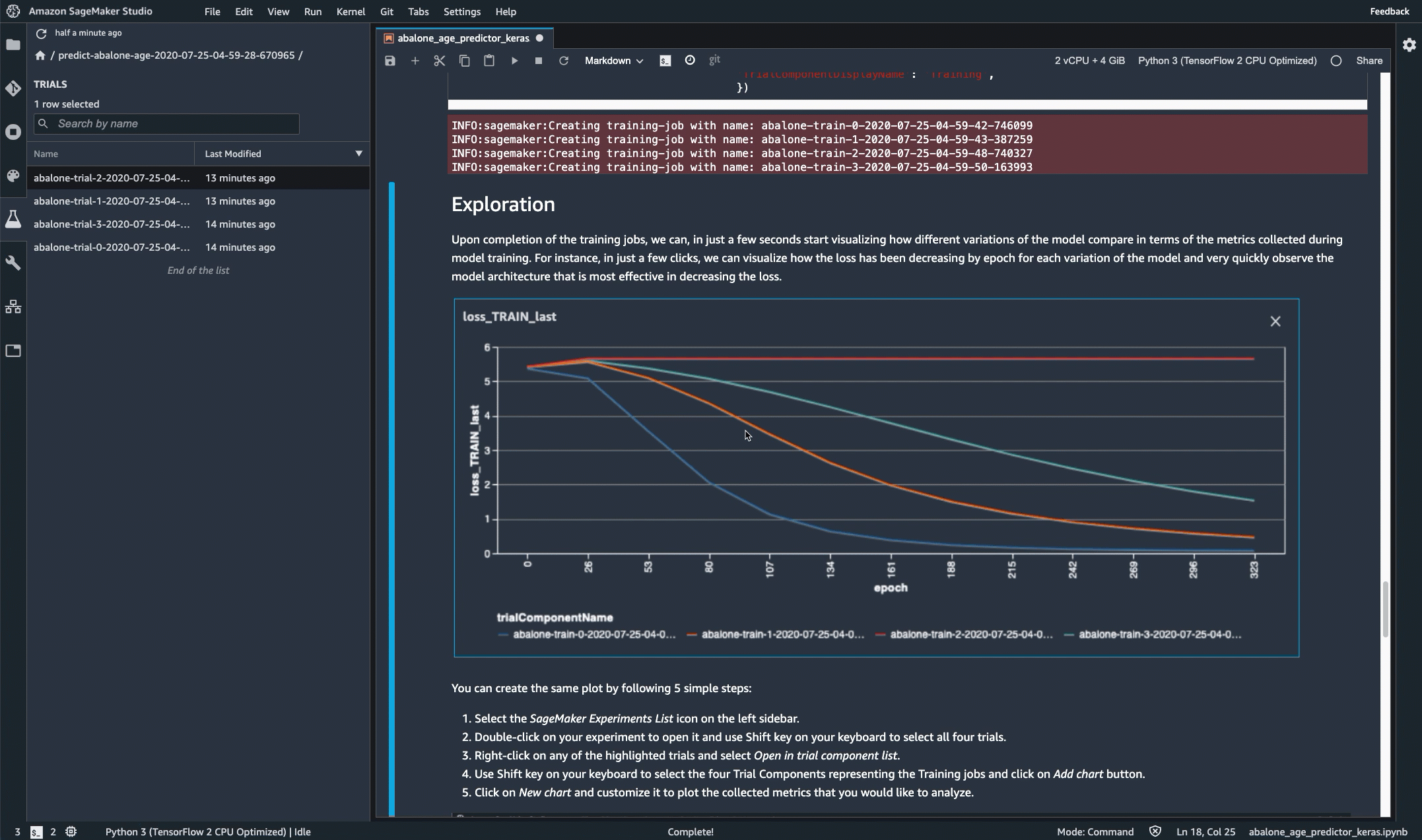Click the Share button
Viewport: 1422px width, 840px height.
[x=1369, y=61]
